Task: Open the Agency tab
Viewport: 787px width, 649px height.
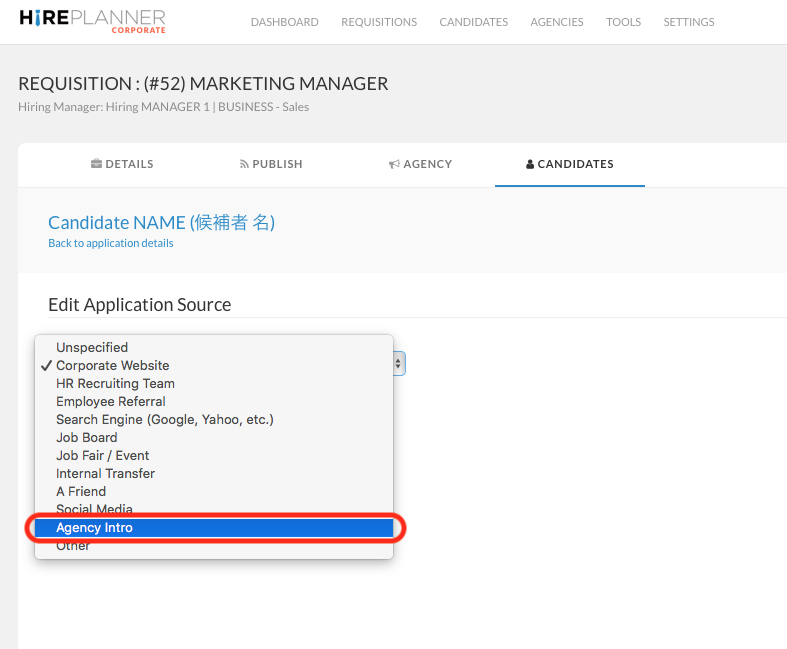Action: pyautogui.click(x=420, y=164)
